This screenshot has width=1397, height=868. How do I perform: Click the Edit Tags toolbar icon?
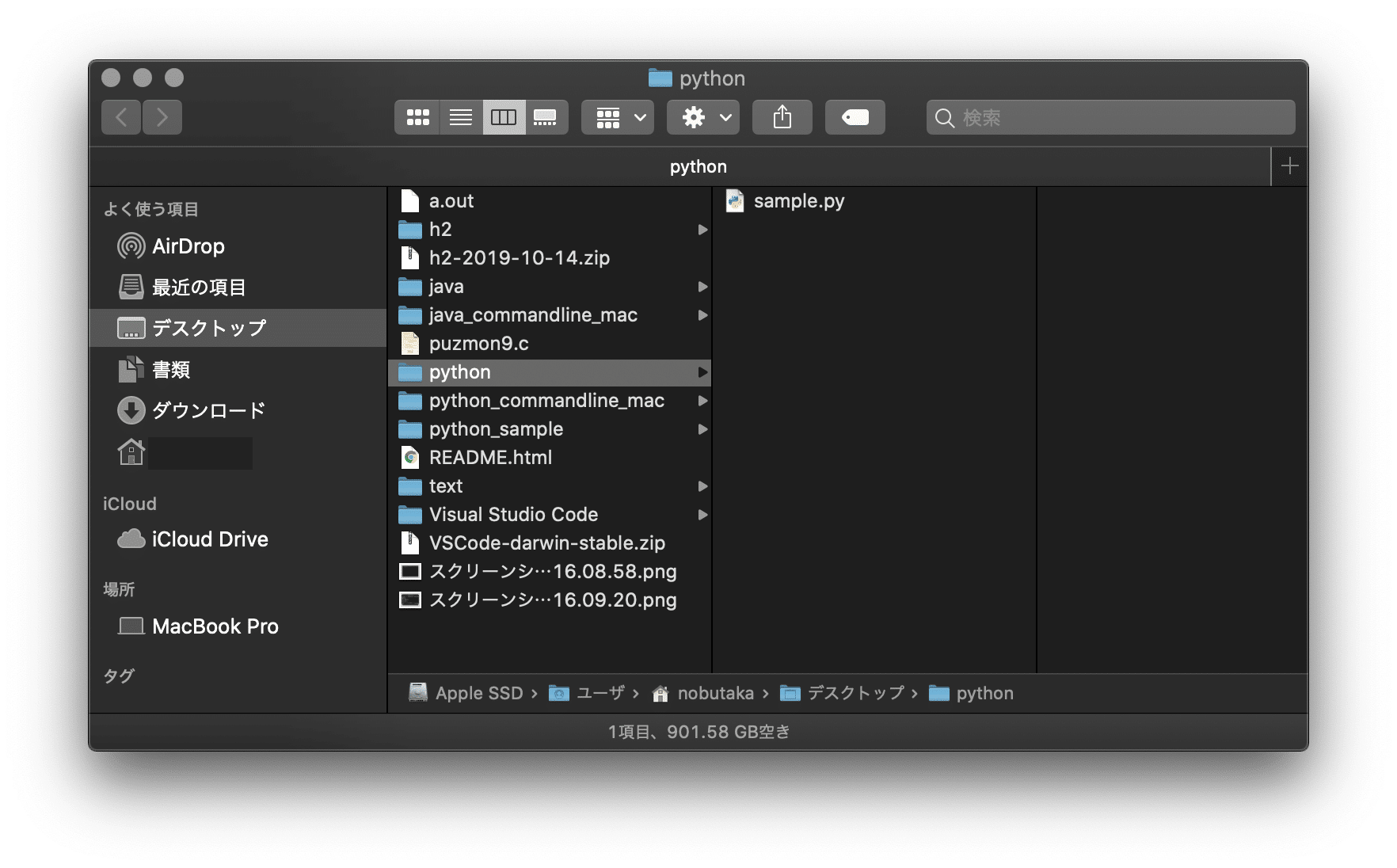point(855,118)
